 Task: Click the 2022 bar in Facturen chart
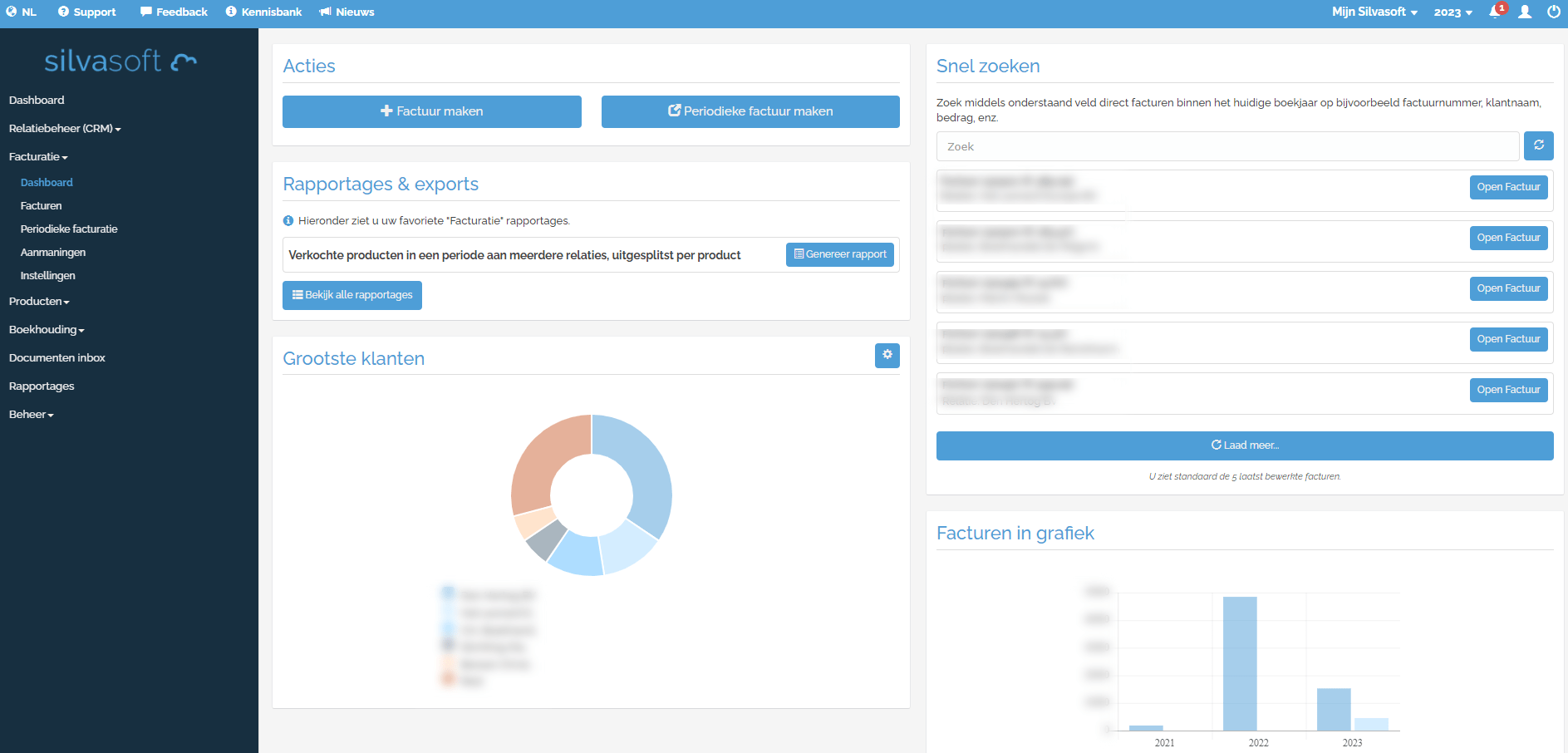click(1239, 663)
